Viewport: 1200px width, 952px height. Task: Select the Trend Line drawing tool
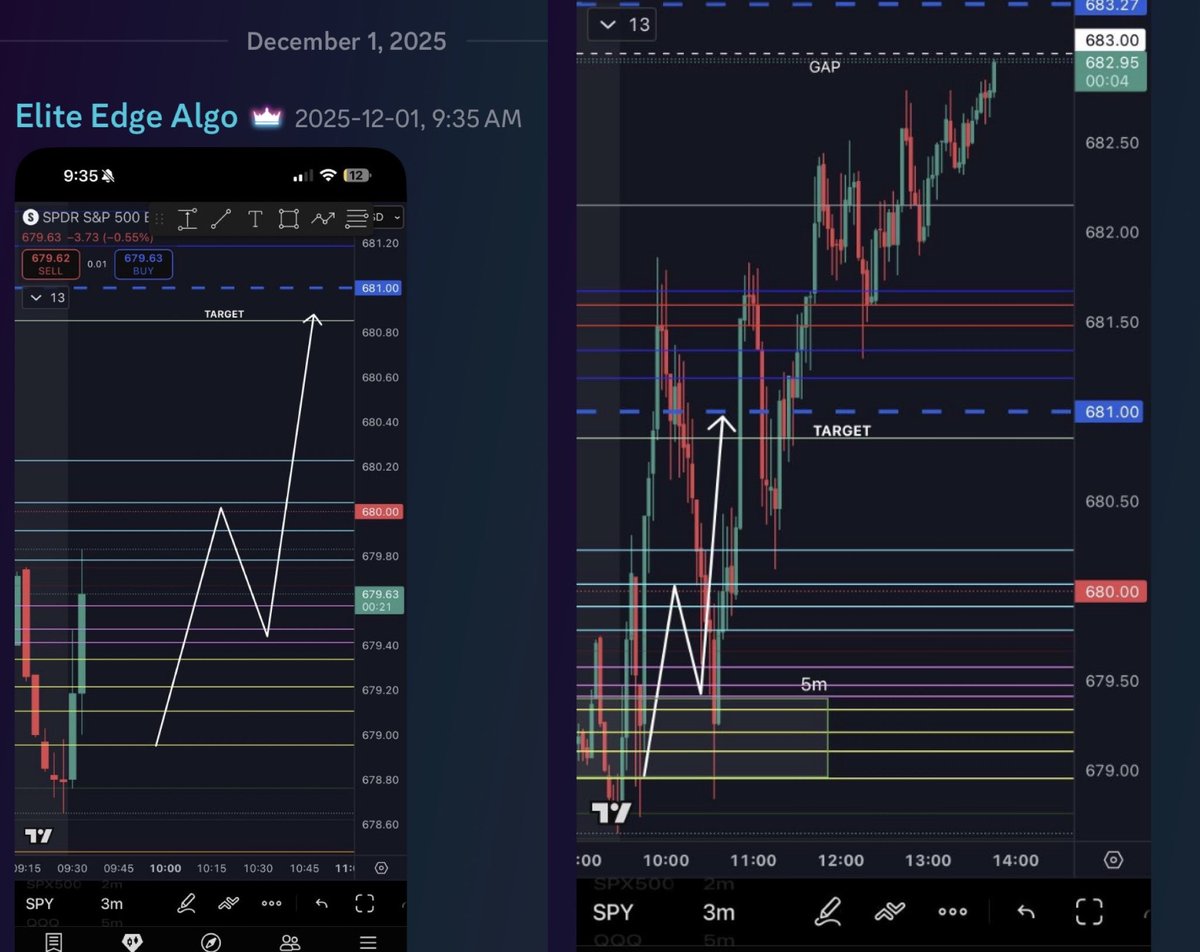click(221, 217)
